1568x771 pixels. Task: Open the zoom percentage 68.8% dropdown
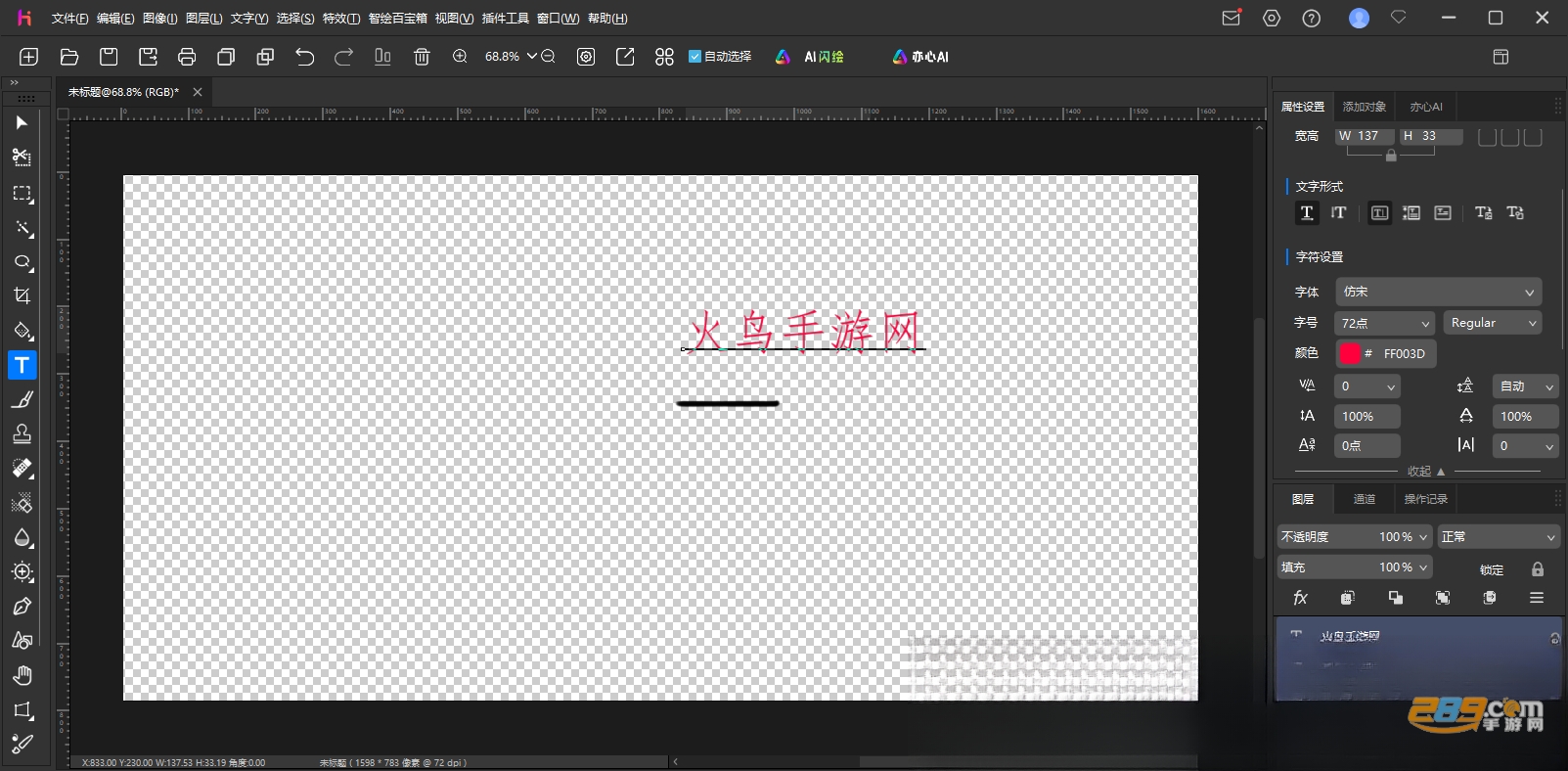[532, 57]
